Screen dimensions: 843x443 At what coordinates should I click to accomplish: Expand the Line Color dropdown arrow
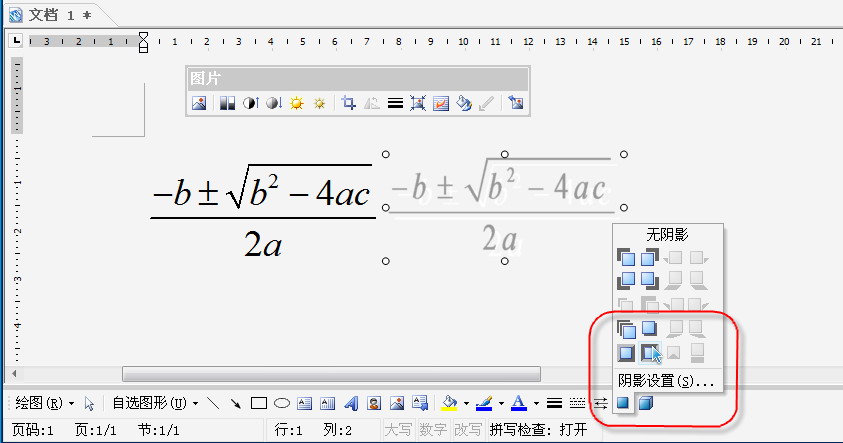(501, 403)
